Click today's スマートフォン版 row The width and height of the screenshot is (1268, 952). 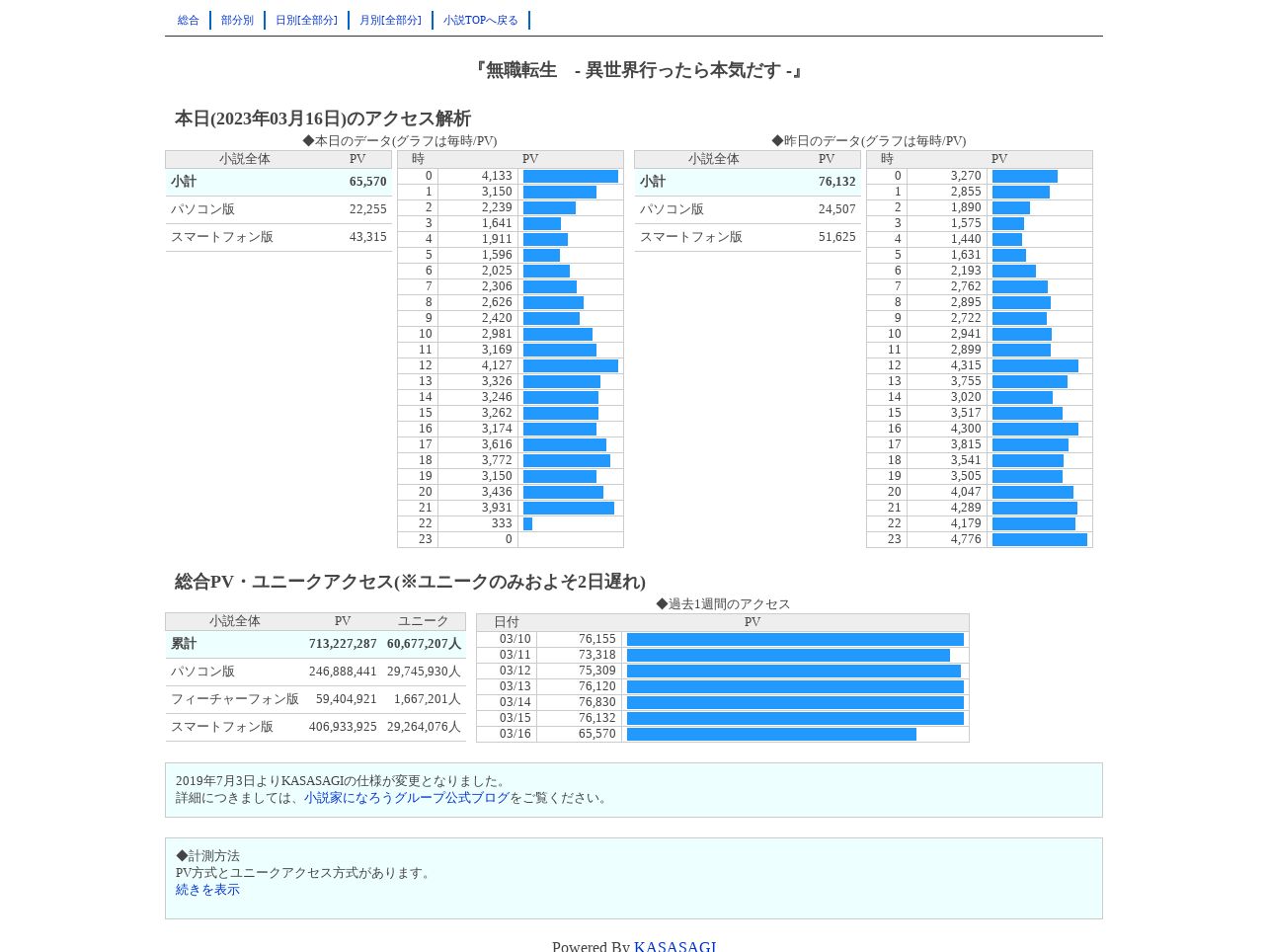click(x=278, y=237)
